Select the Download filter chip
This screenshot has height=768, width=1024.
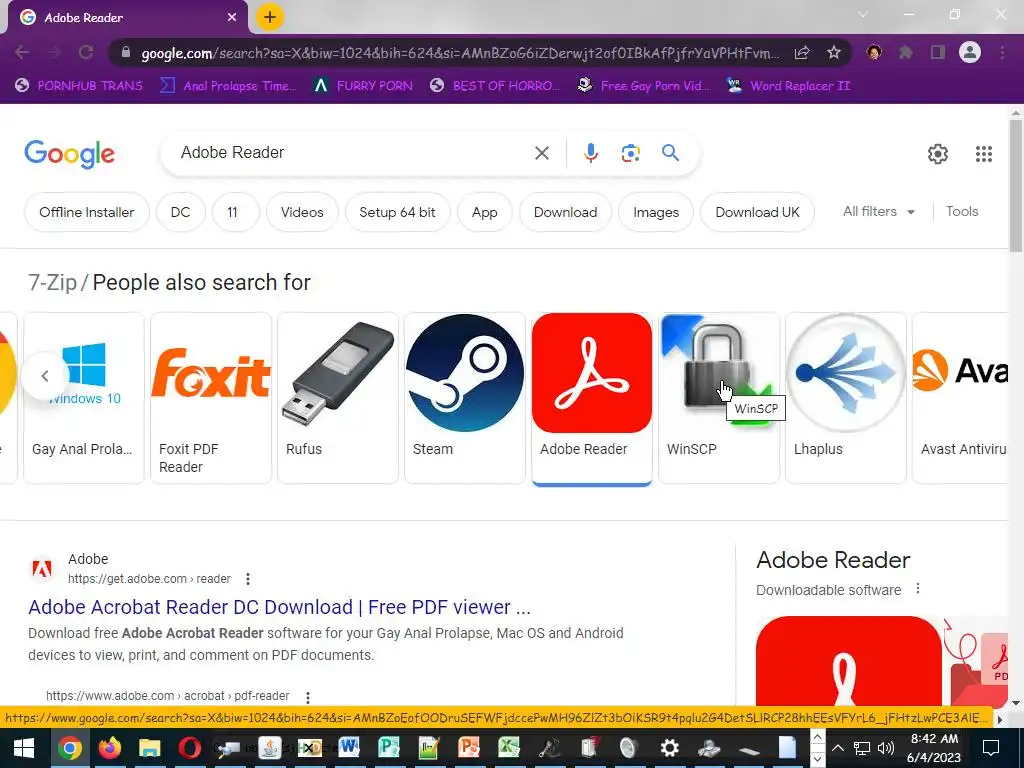click(x=565, y=212)
